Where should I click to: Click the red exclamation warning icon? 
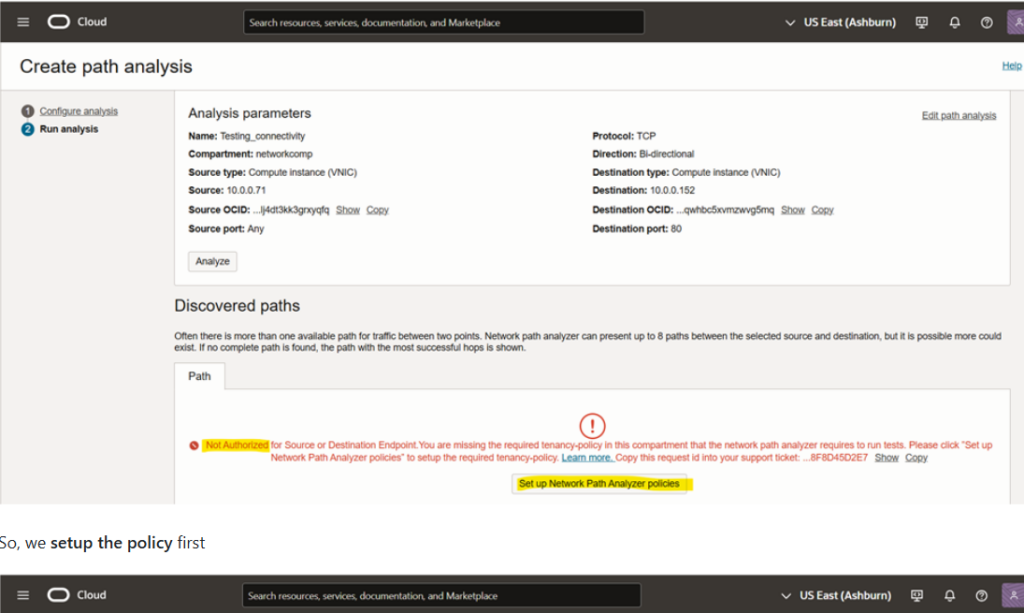click(x=592, y=426)
